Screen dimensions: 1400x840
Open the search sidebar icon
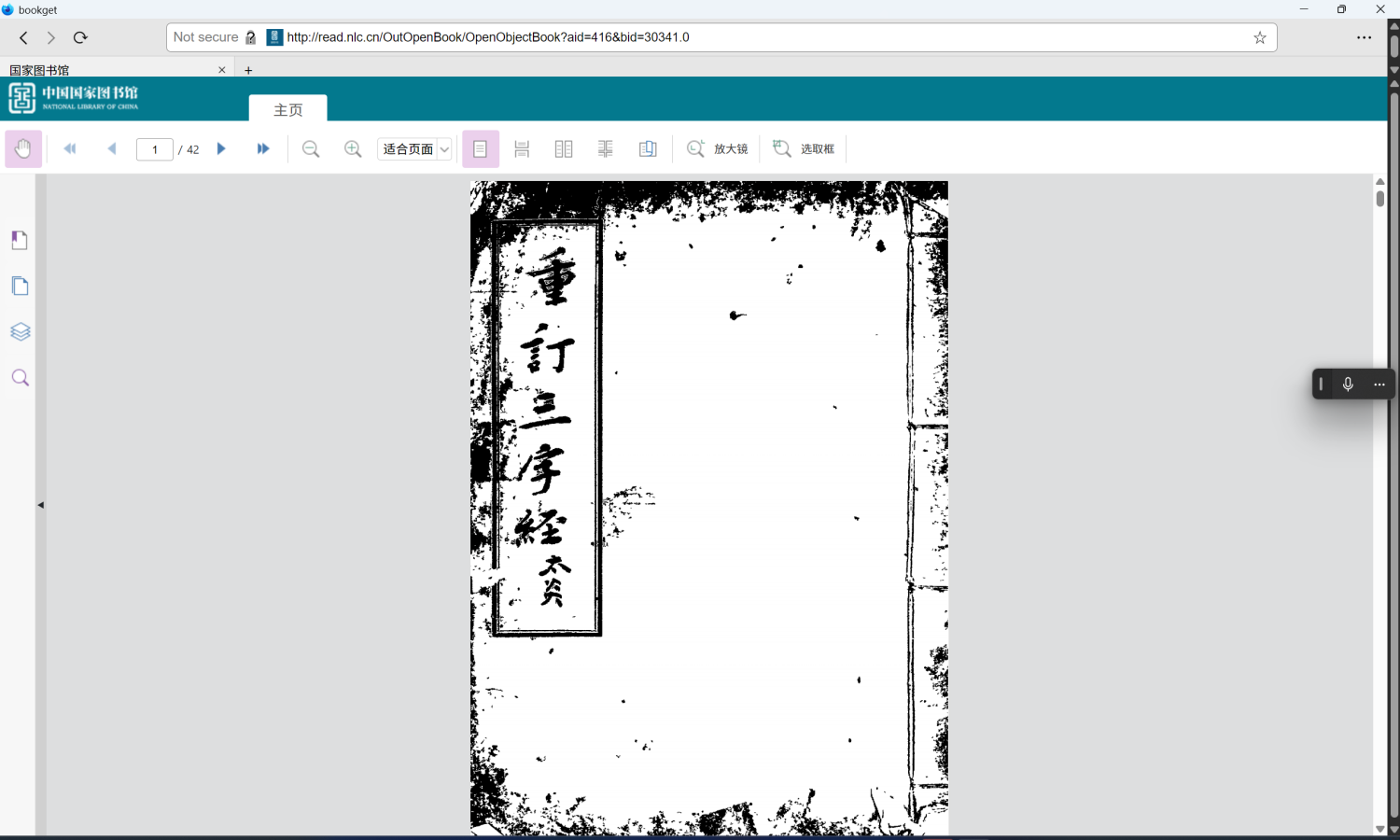coord(20,378)
